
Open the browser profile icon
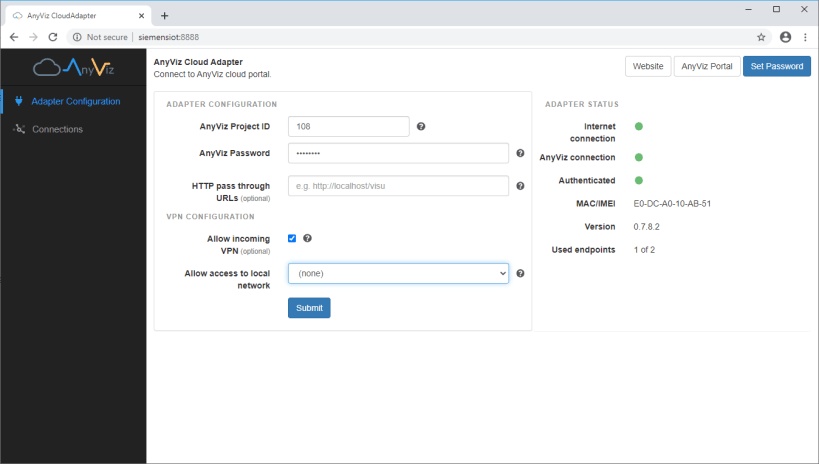[785, 37]
